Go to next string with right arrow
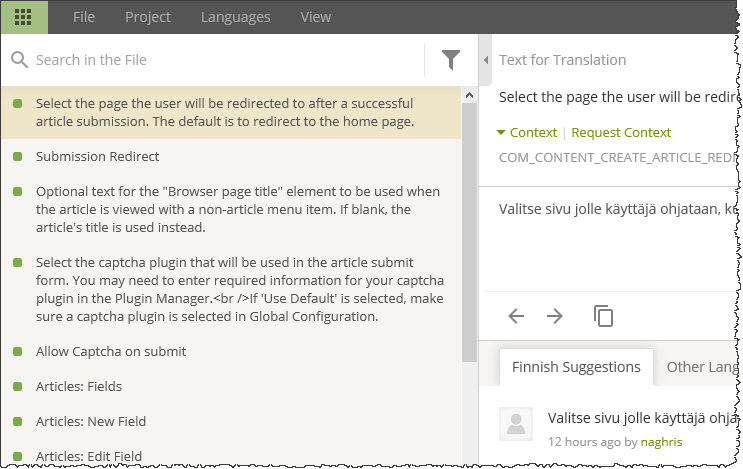743x469 pixels. point(555,316)
